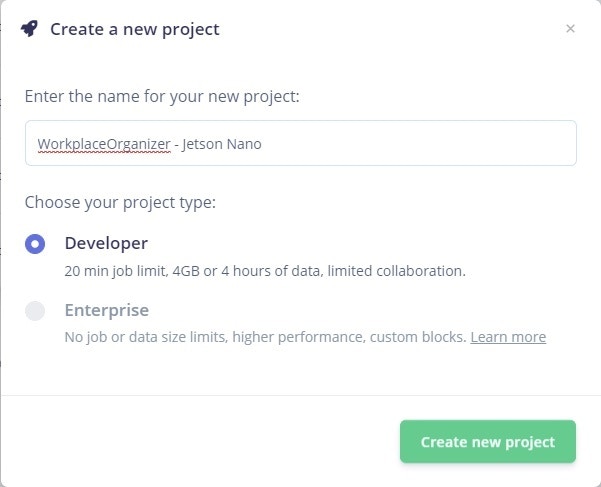This screenshot has width=601, height=487.
Task: Click the underlined WorkplaceOrganizer word in name field
Action: (x=103, y=144)
